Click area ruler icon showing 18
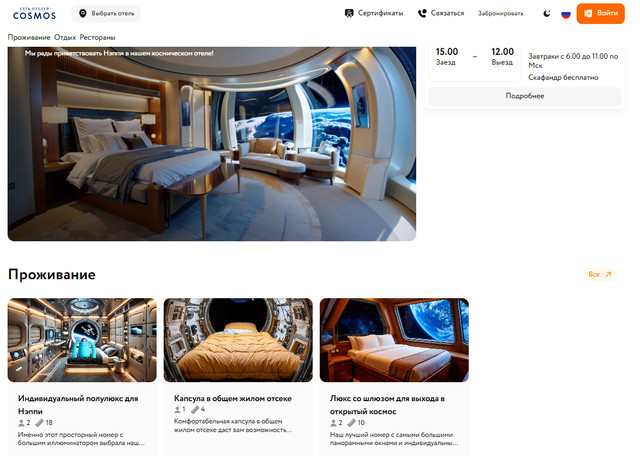The image size is (640, 456). 39,423
